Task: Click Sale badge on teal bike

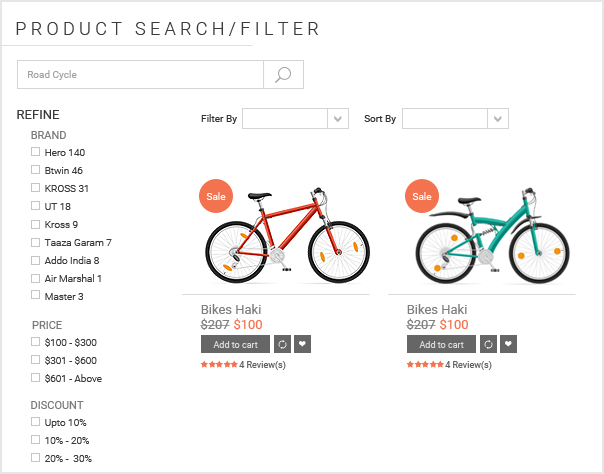Action: click(422, 196)
